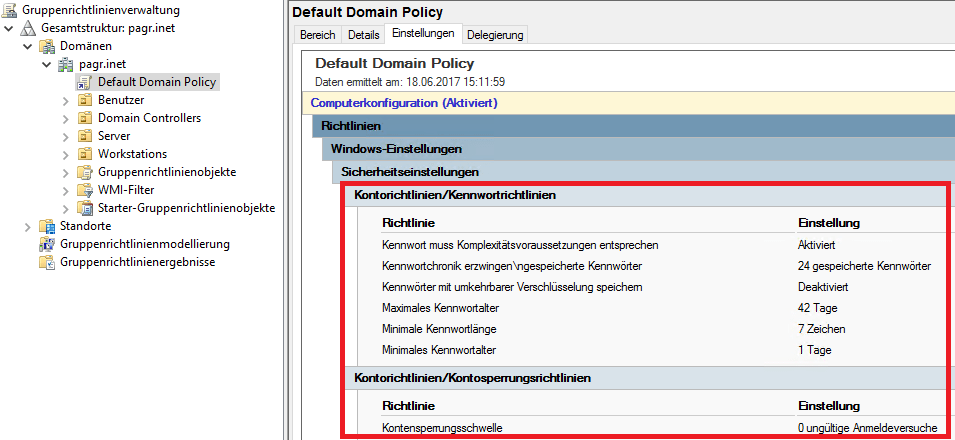The height and width of the screenshot is (440, 955).
Task: Open the Delegierung tab
Action: 495,35
